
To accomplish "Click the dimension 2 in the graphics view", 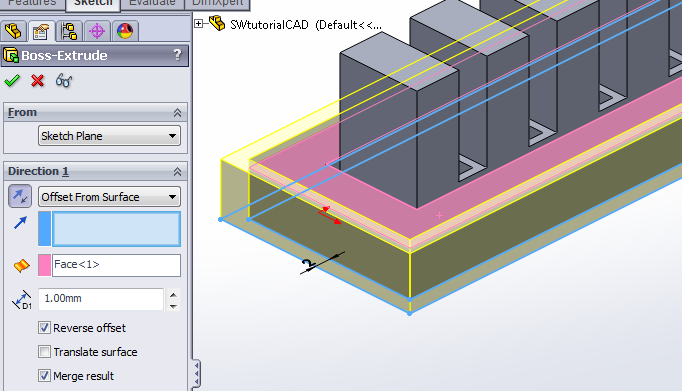I will click(x=307, y=264).
